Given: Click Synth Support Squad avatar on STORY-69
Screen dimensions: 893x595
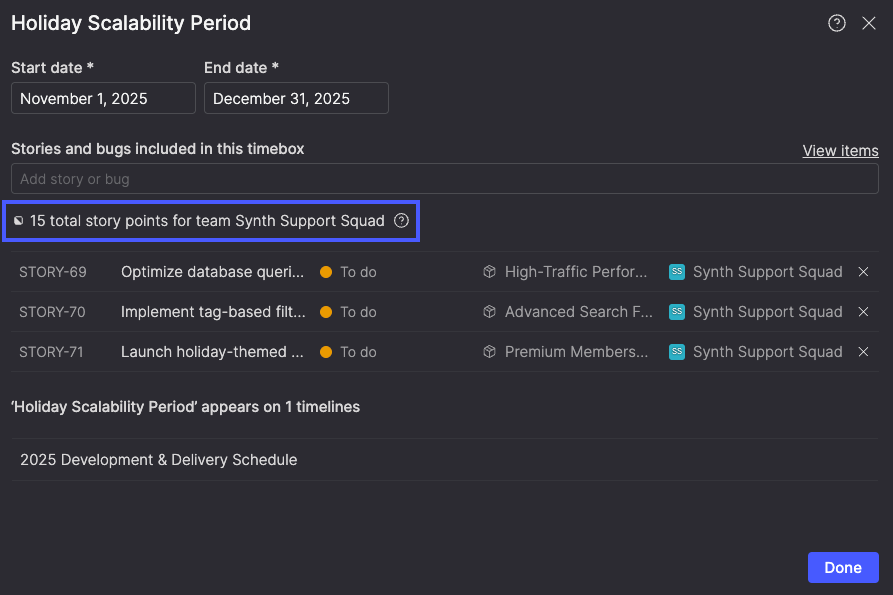Looking at the screenshot, I should [677, 272].
